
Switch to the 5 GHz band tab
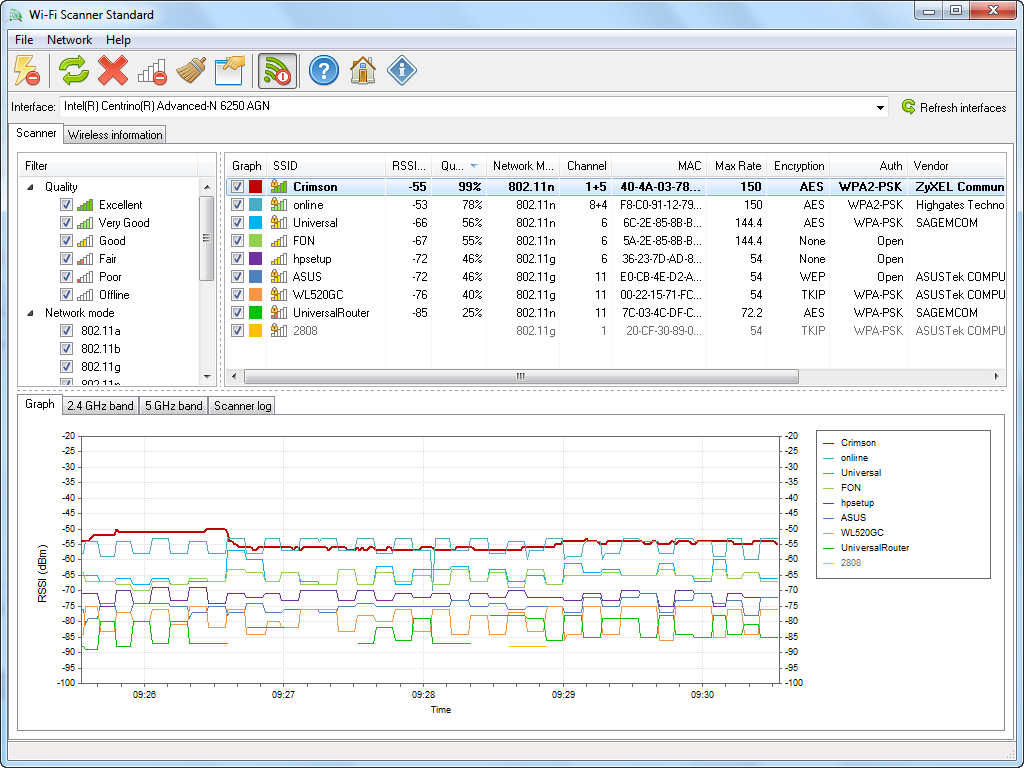173,406
